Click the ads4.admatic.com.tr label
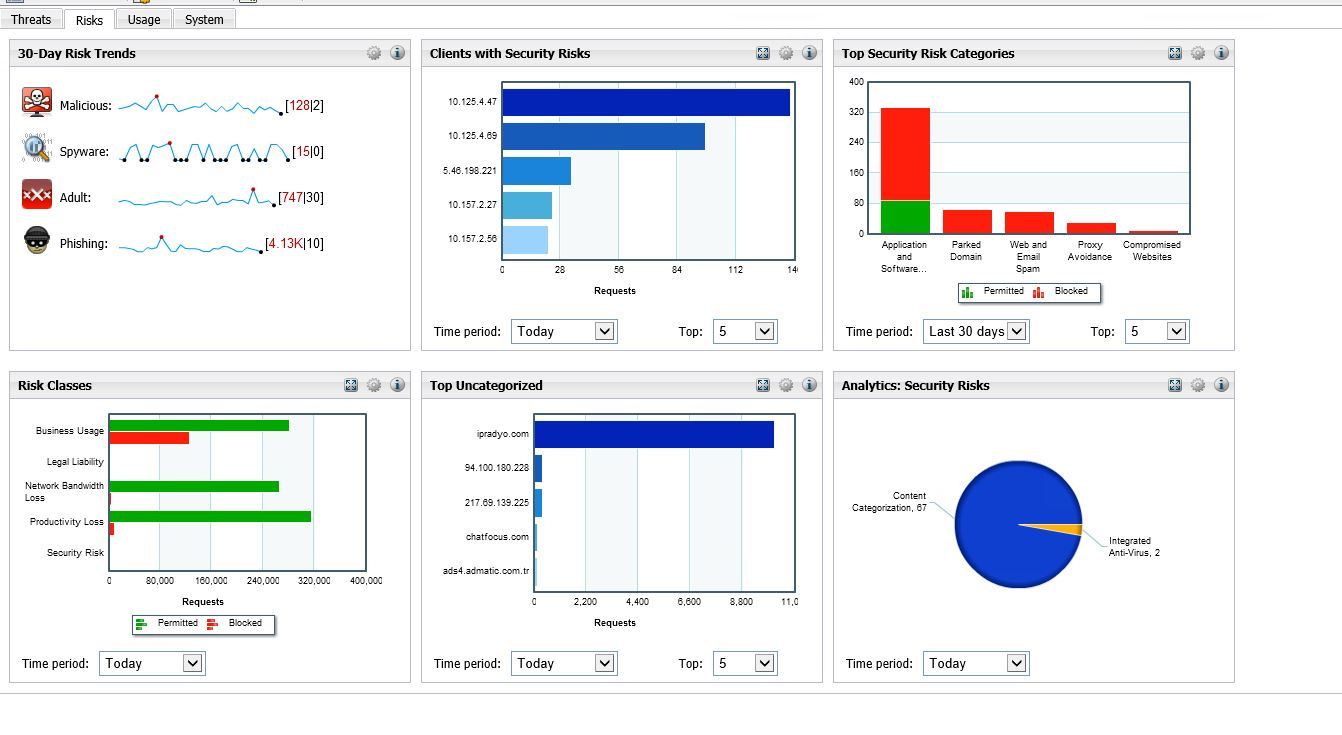Image resolution: width=1342 pixels, height=735 pixels. pyautogui.click(x=486, y=571)
